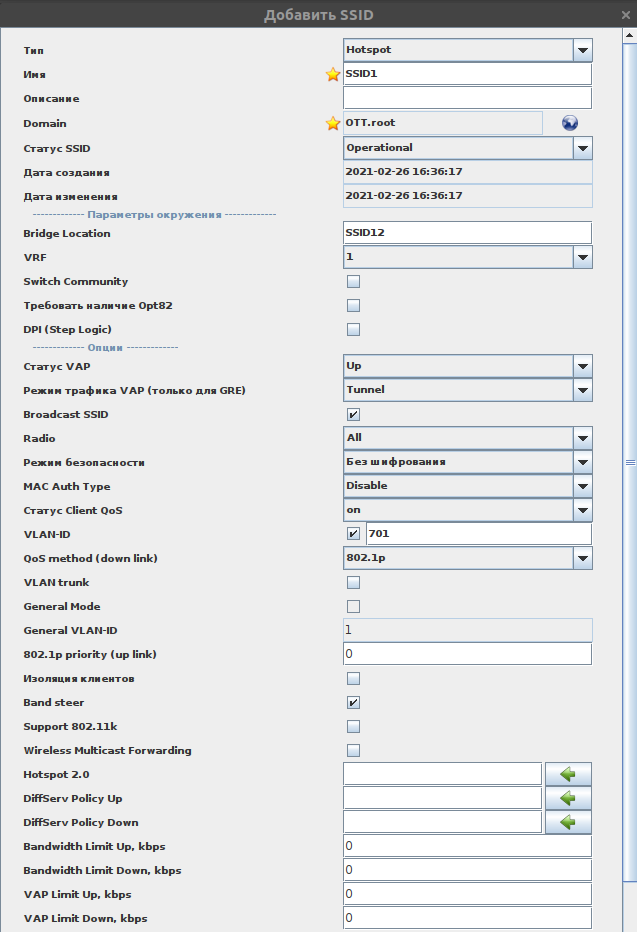Toggle the VLAN-ID enable checkbox
The width and height of the screenshot is (637, 932).
[353, 534]
